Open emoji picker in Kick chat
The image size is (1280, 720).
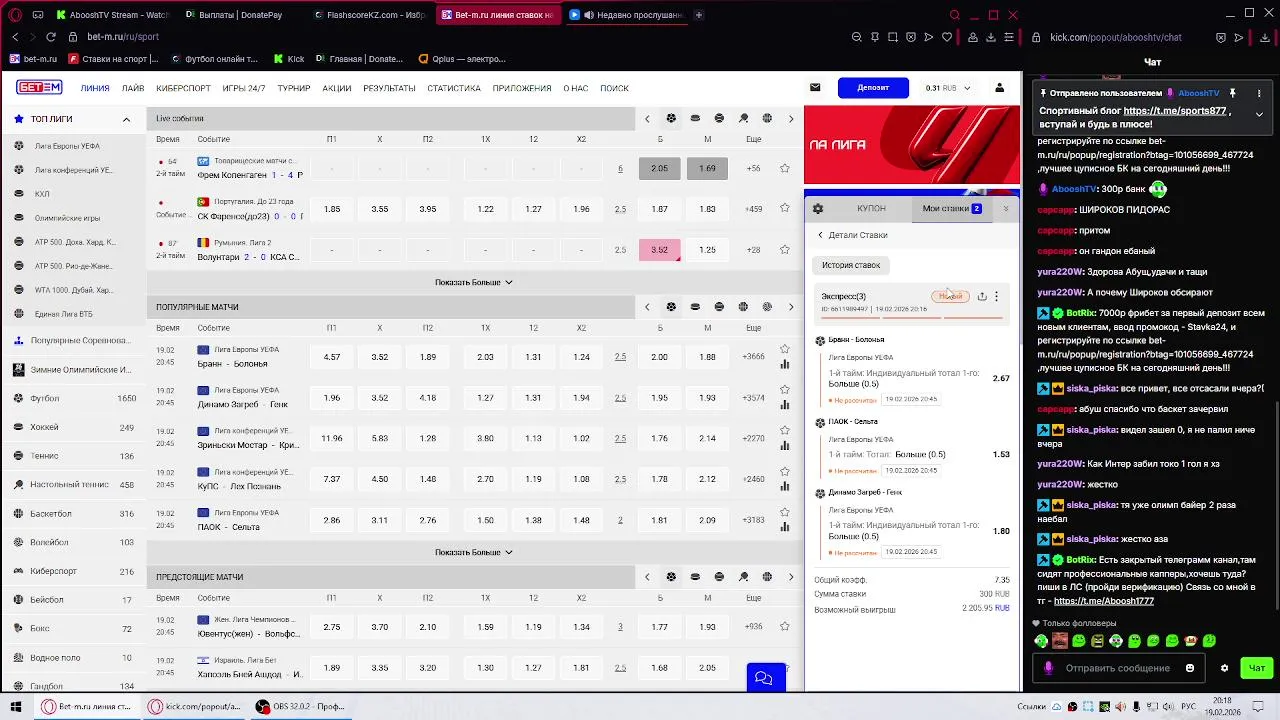pos(1190,668)
